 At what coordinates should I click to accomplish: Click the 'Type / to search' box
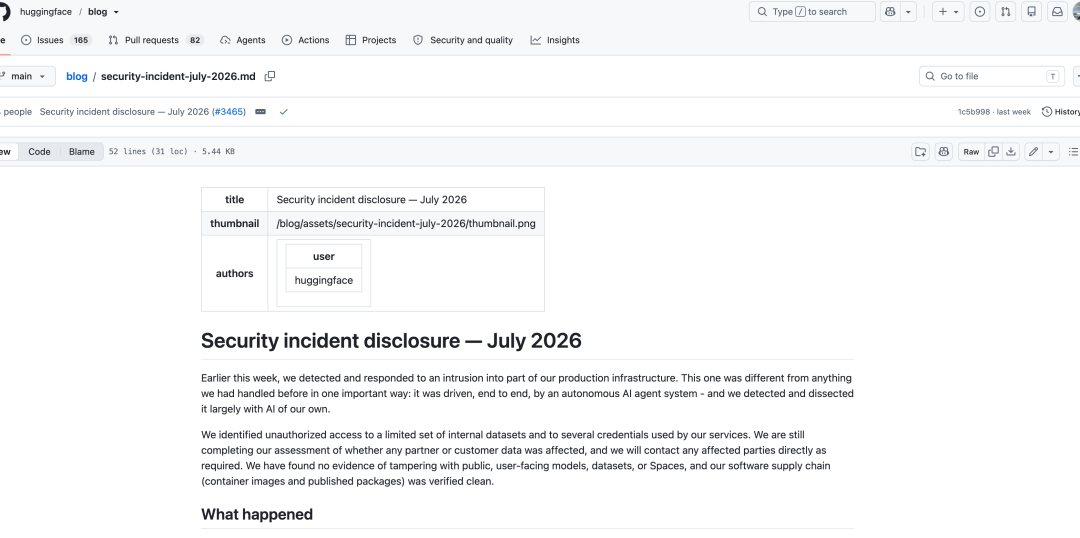tap(812, 12)
